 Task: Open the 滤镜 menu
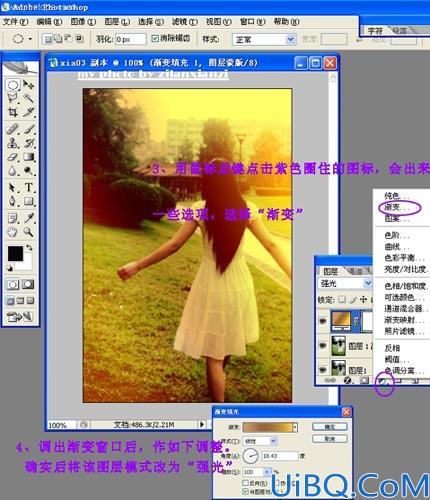(x=185, y=22)
